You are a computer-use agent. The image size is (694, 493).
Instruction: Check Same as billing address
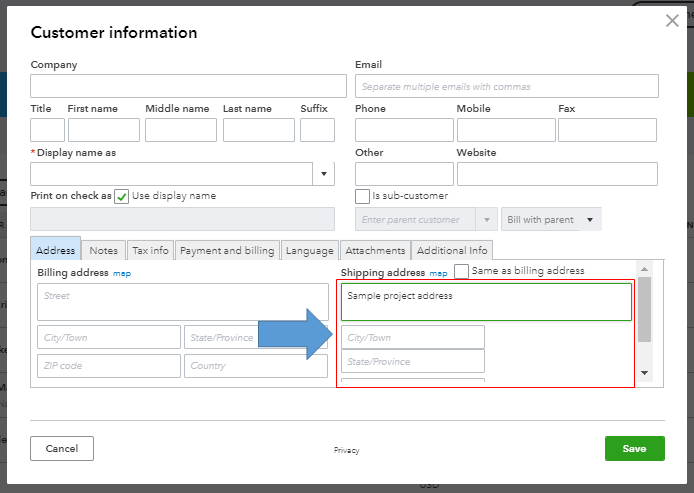[x=461, y=271]
